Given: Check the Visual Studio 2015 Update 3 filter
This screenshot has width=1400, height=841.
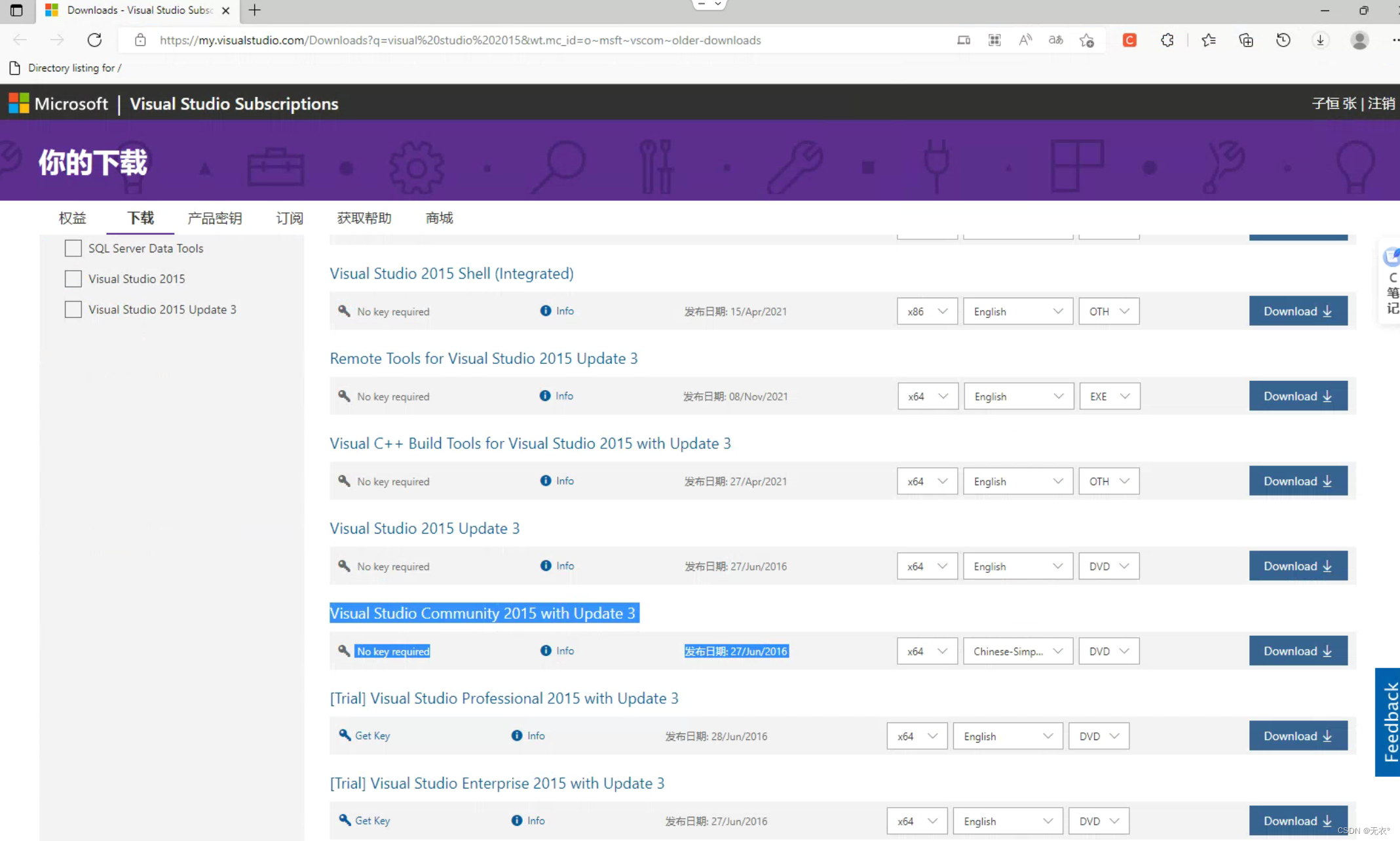Looking at the screenshot, I should [73, 309].
